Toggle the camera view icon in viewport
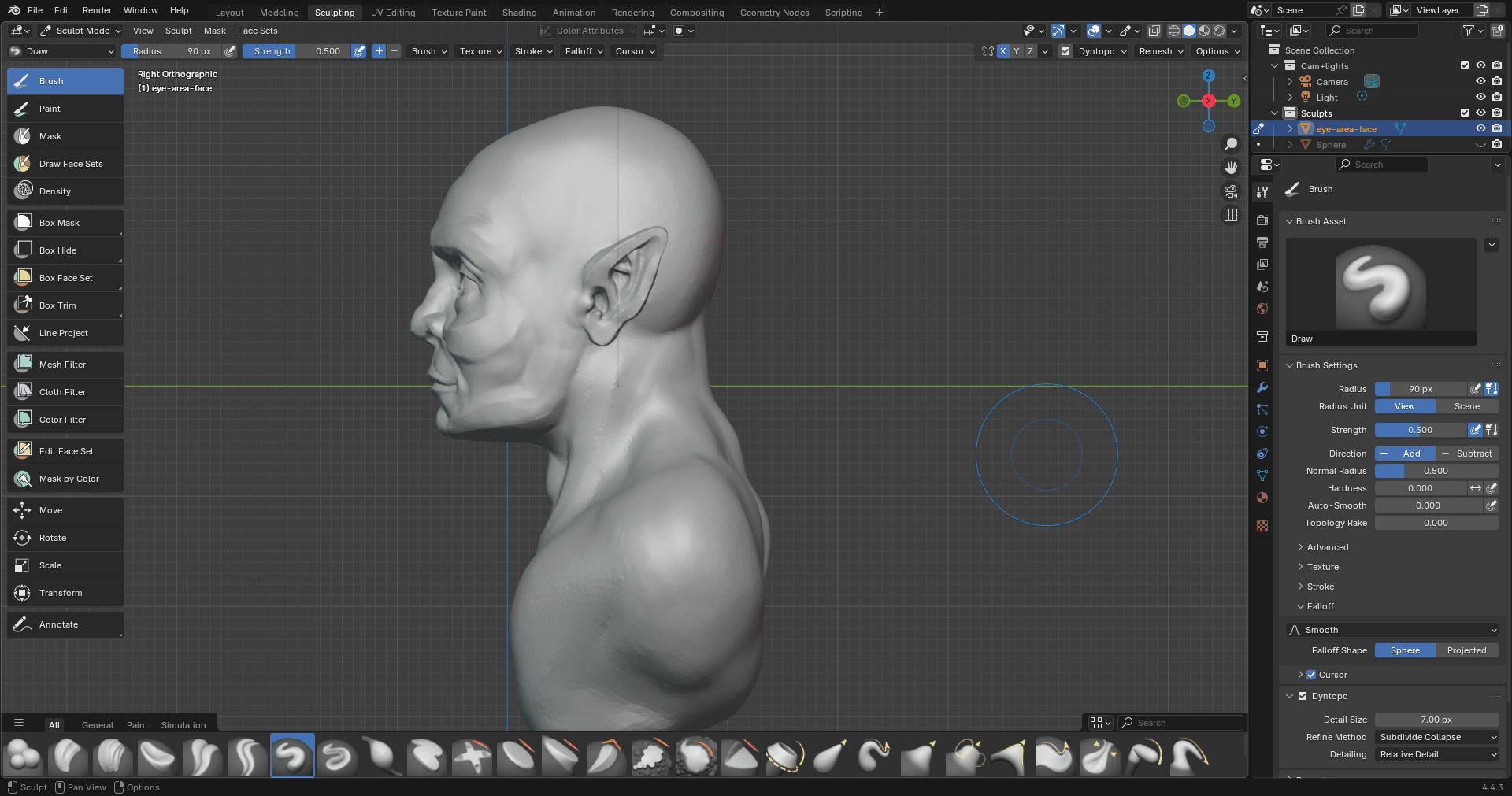 click(1231, 191)
